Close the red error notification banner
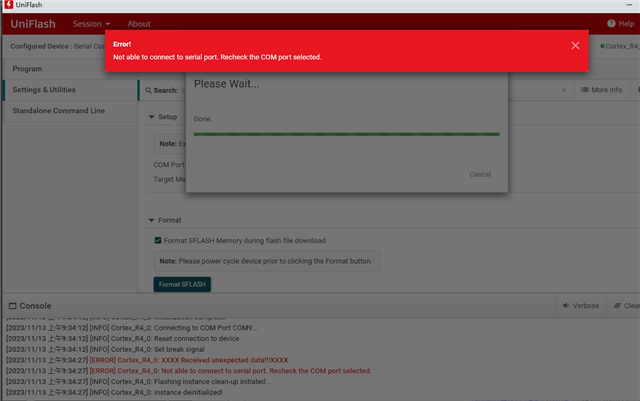 [575, 45]
